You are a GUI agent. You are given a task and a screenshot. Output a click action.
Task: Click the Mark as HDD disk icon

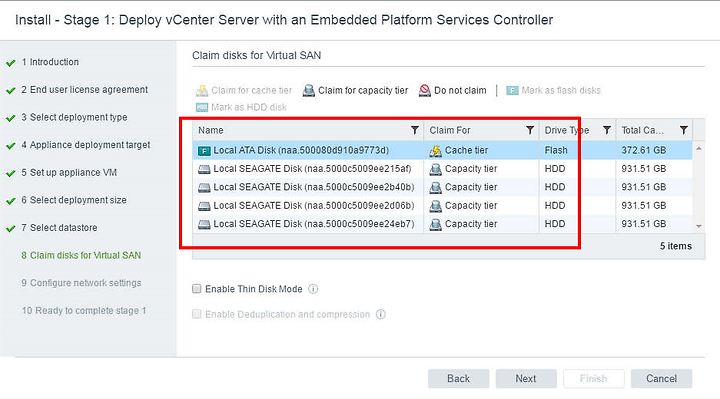click(x=202, y=107)
